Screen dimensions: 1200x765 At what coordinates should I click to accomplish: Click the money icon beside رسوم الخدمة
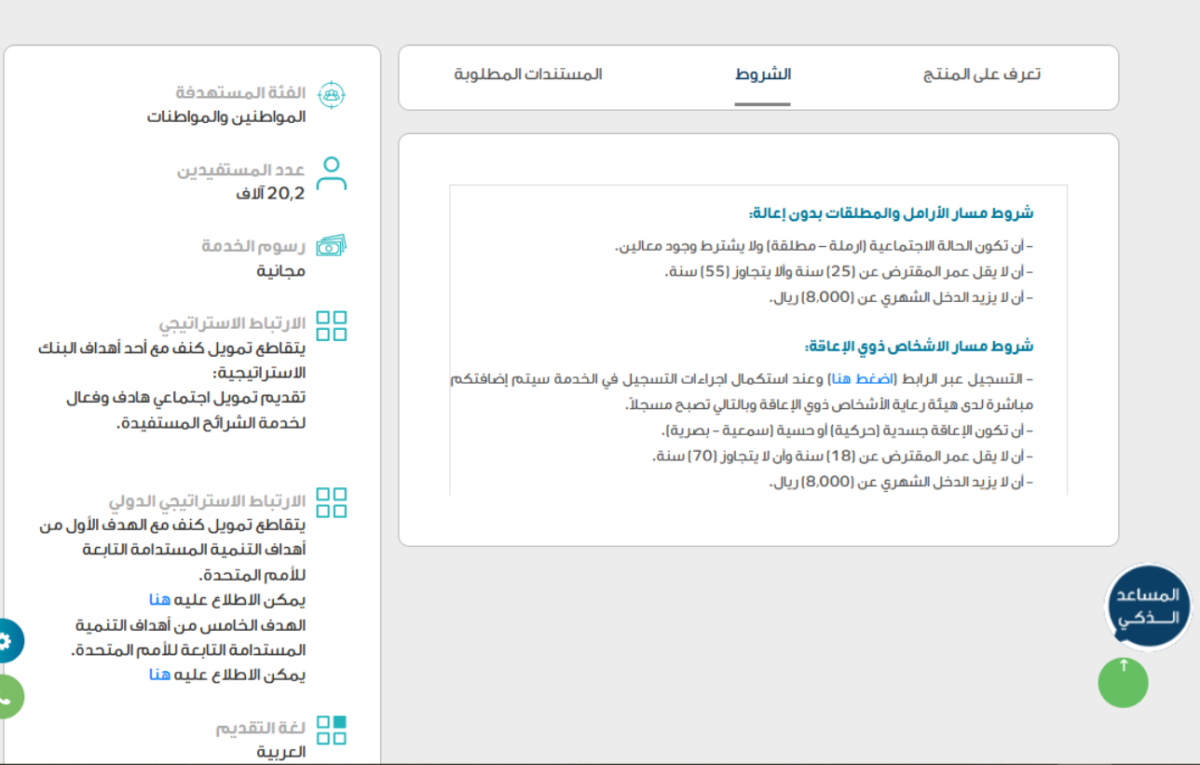(x=331, y=246)
